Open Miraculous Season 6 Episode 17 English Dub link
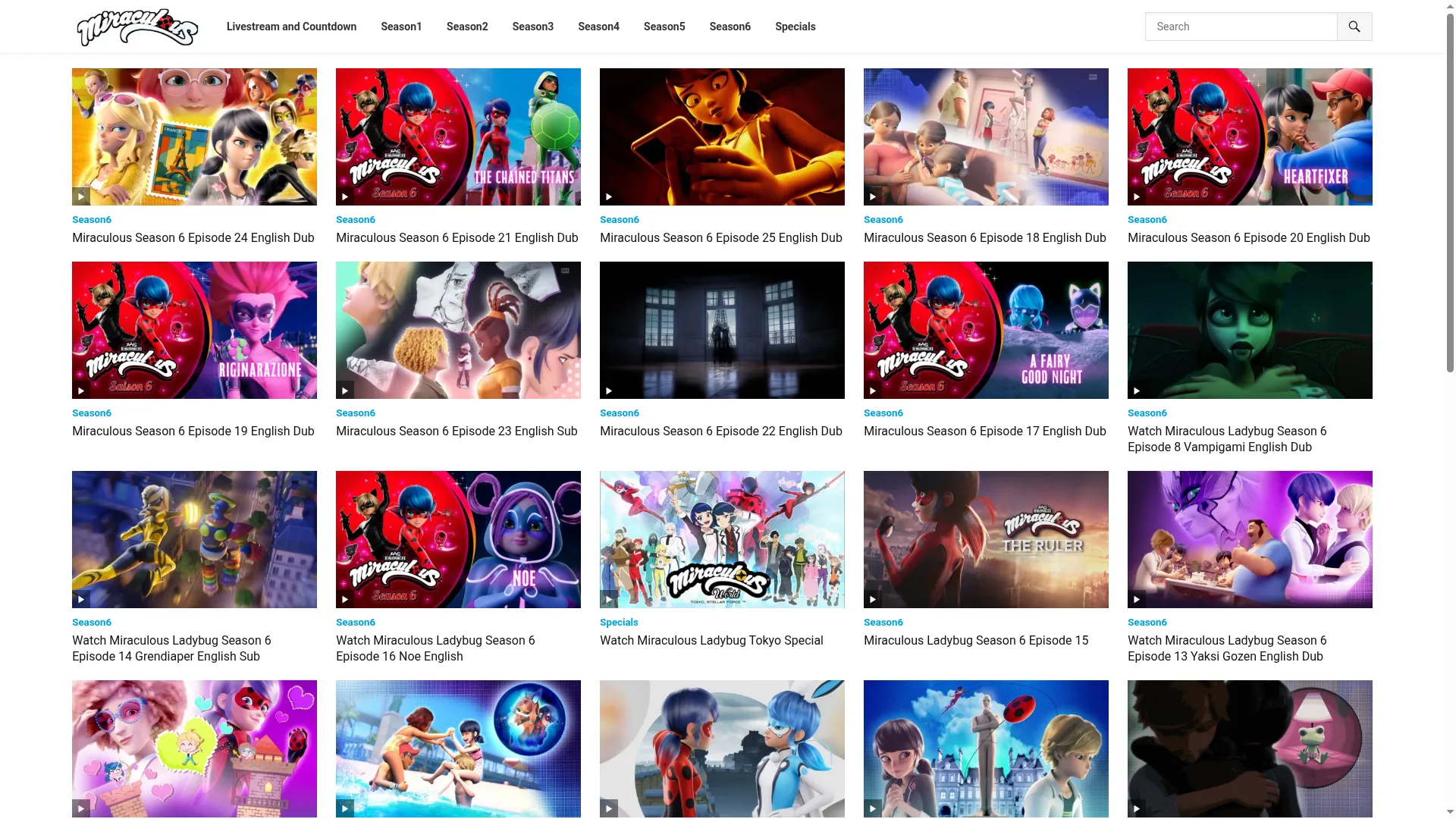The height and width of the screenshot is (819, 1456). (x=985, y=431)
